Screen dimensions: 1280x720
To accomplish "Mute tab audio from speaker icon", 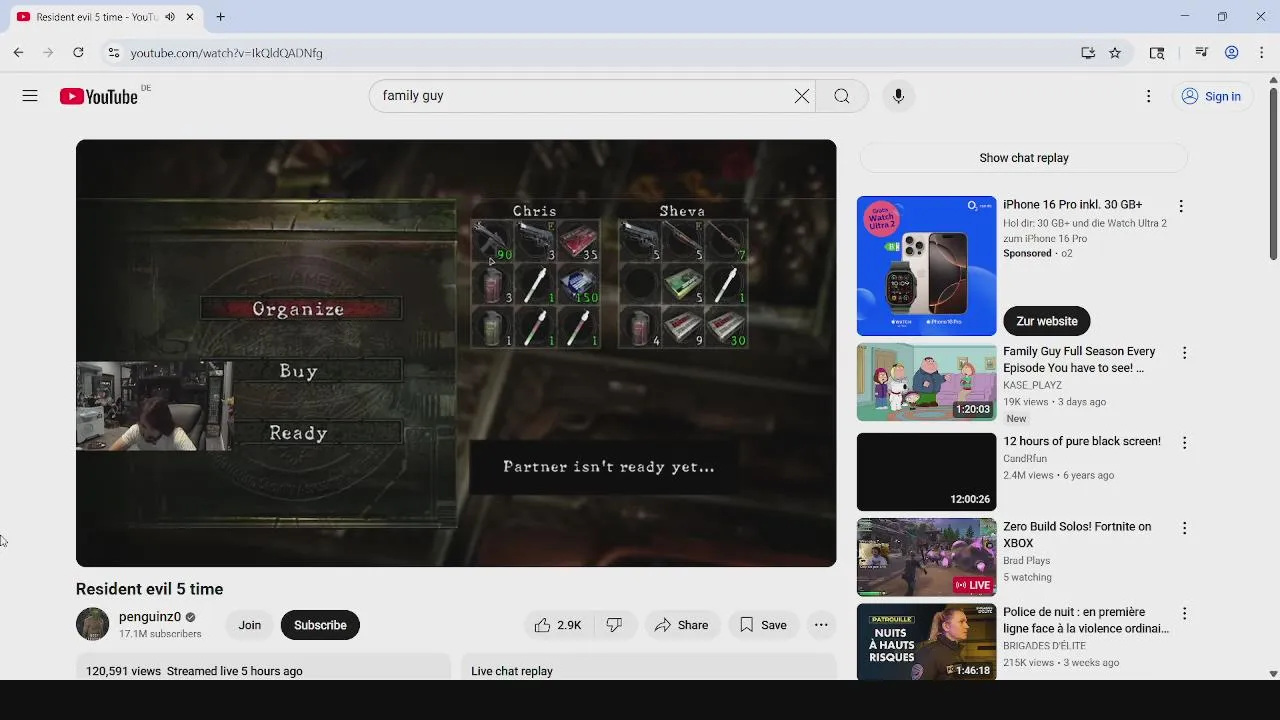I will 170,17.
